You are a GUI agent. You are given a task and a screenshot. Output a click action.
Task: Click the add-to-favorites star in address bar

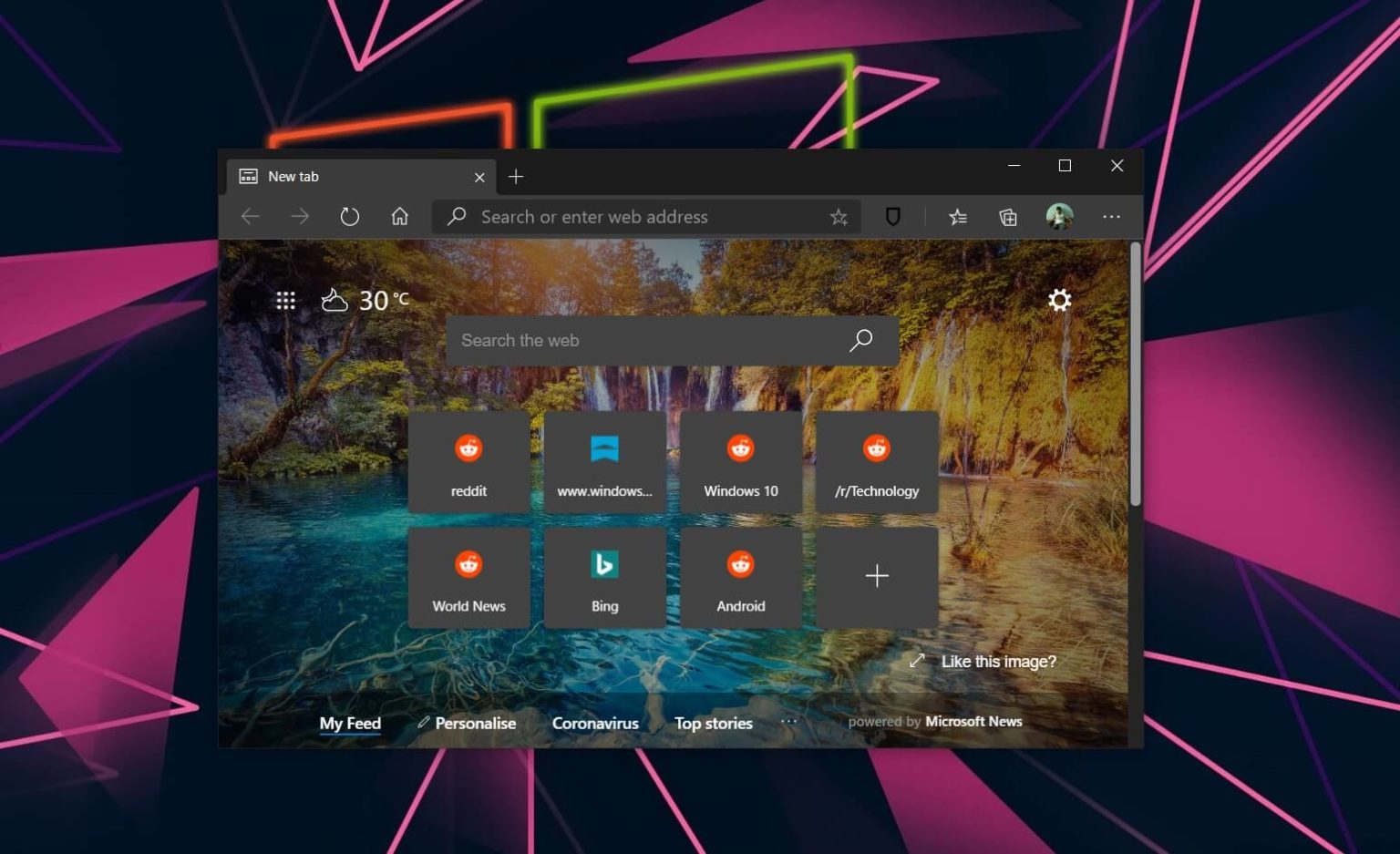[x=838, y=216]
